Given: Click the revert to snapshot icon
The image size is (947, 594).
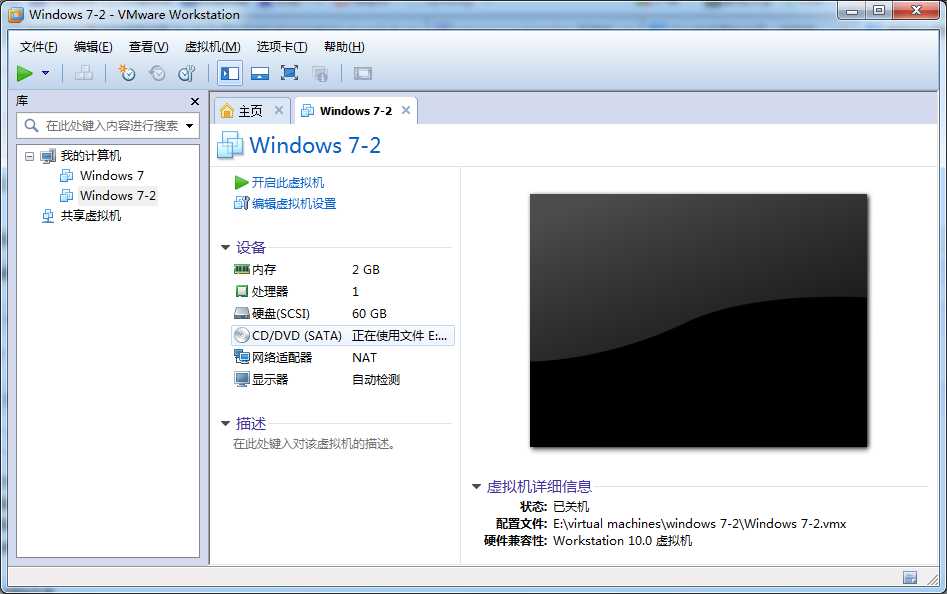Looking at the screenshot, I should [x=157, y=74].
